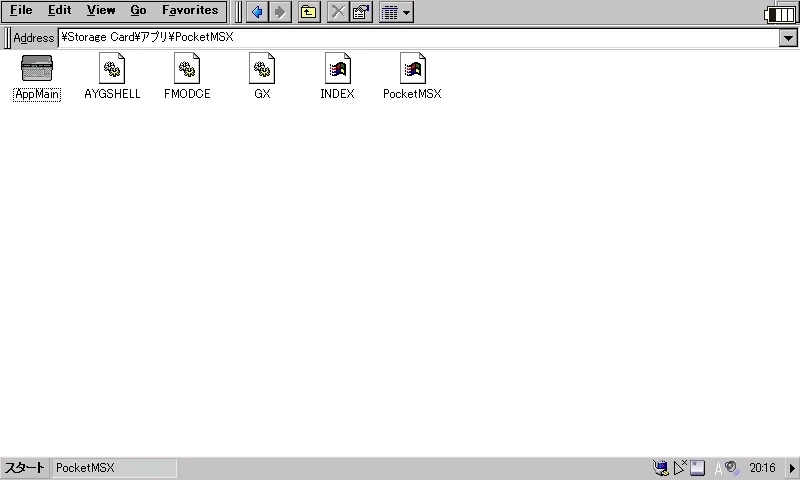Screen dimensions: 800x480
Task: Open the File menu
Action: coord(21,10)
